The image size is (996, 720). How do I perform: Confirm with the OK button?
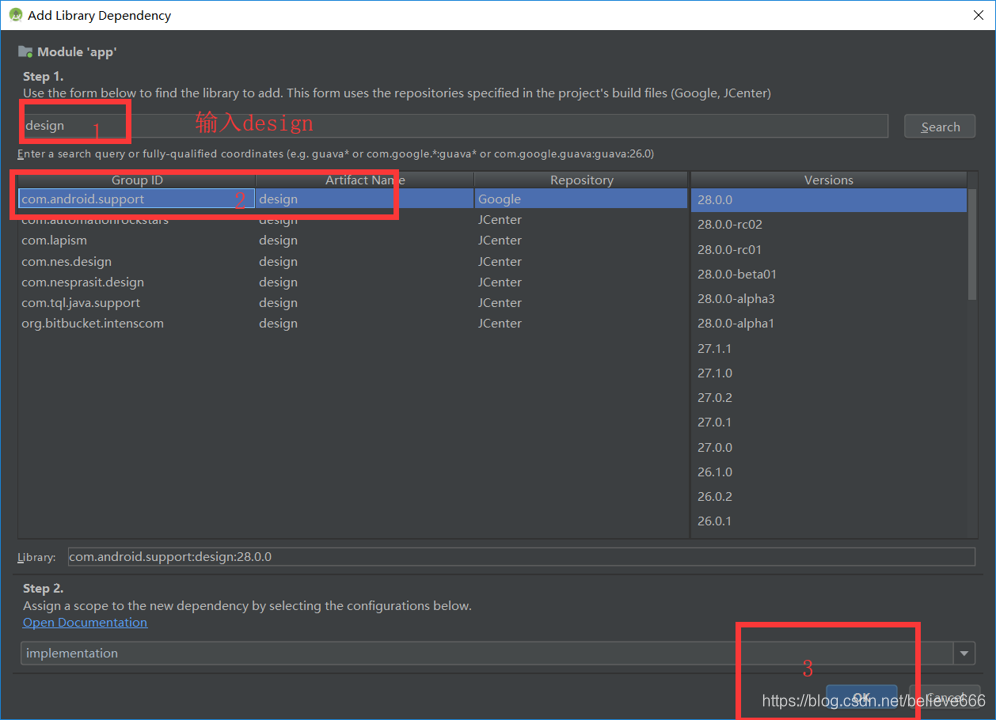(861, 697)
